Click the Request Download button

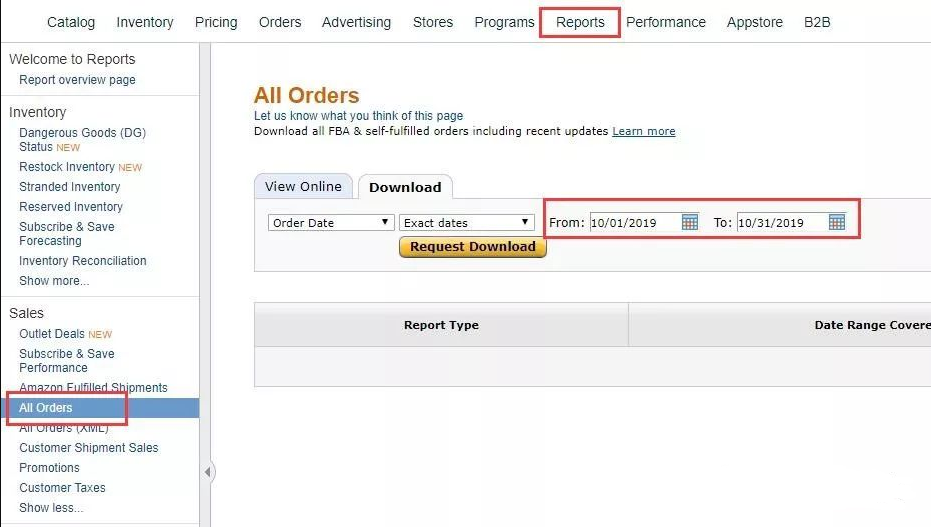(x=473, y=247)
